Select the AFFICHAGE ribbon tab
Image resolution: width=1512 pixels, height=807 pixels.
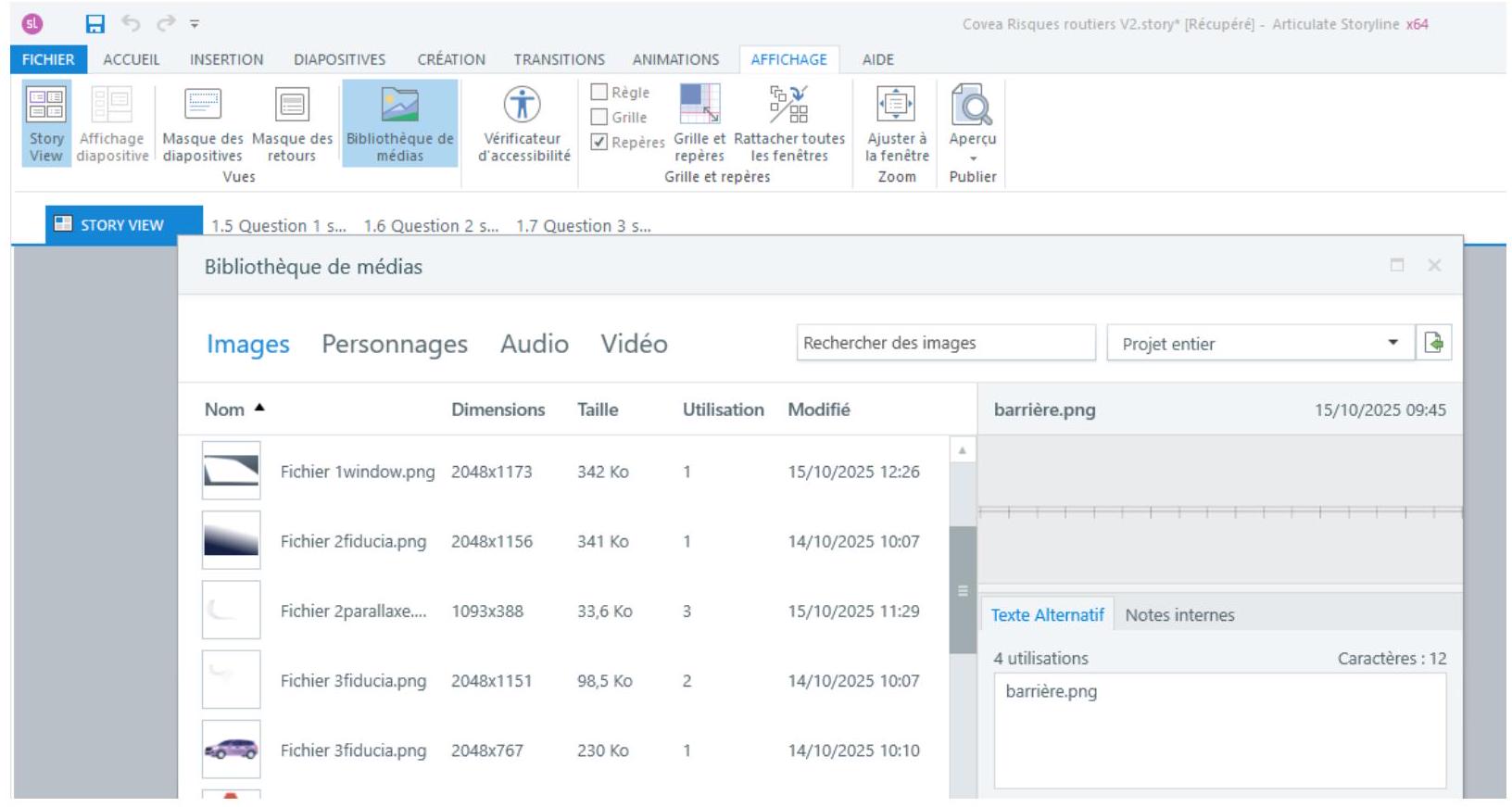[x=789, y=59]
